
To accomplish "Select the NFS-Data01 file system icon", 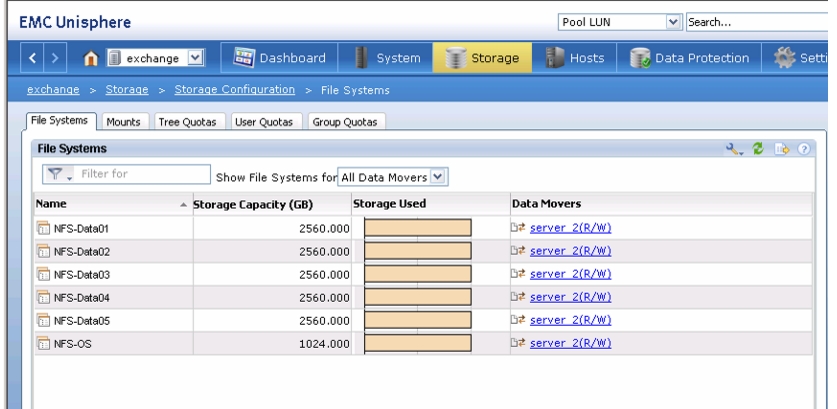I will tap(43, 228).
